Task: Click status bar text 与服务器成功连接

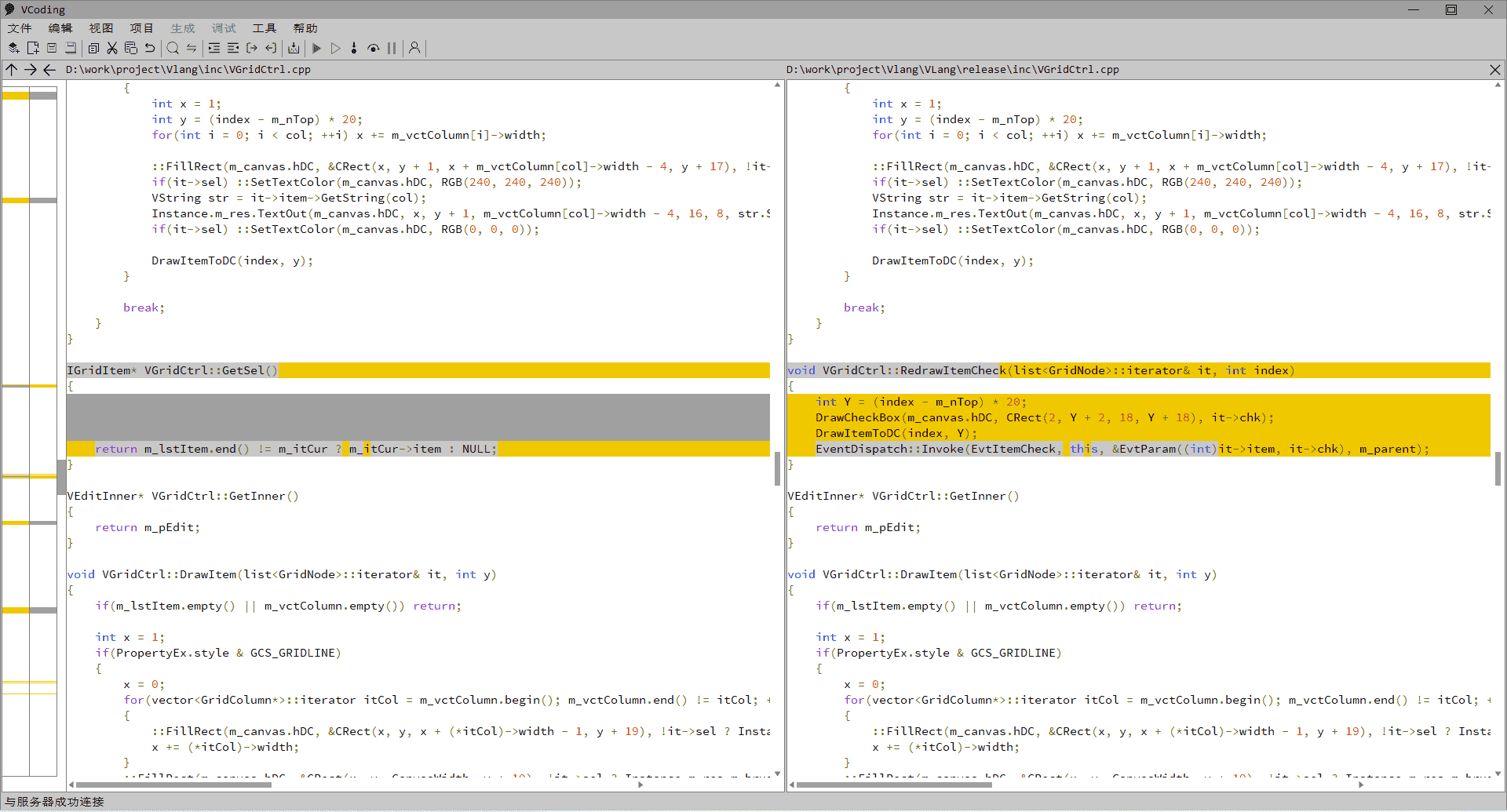Action: pyautogui.click(x=54, y=802)
